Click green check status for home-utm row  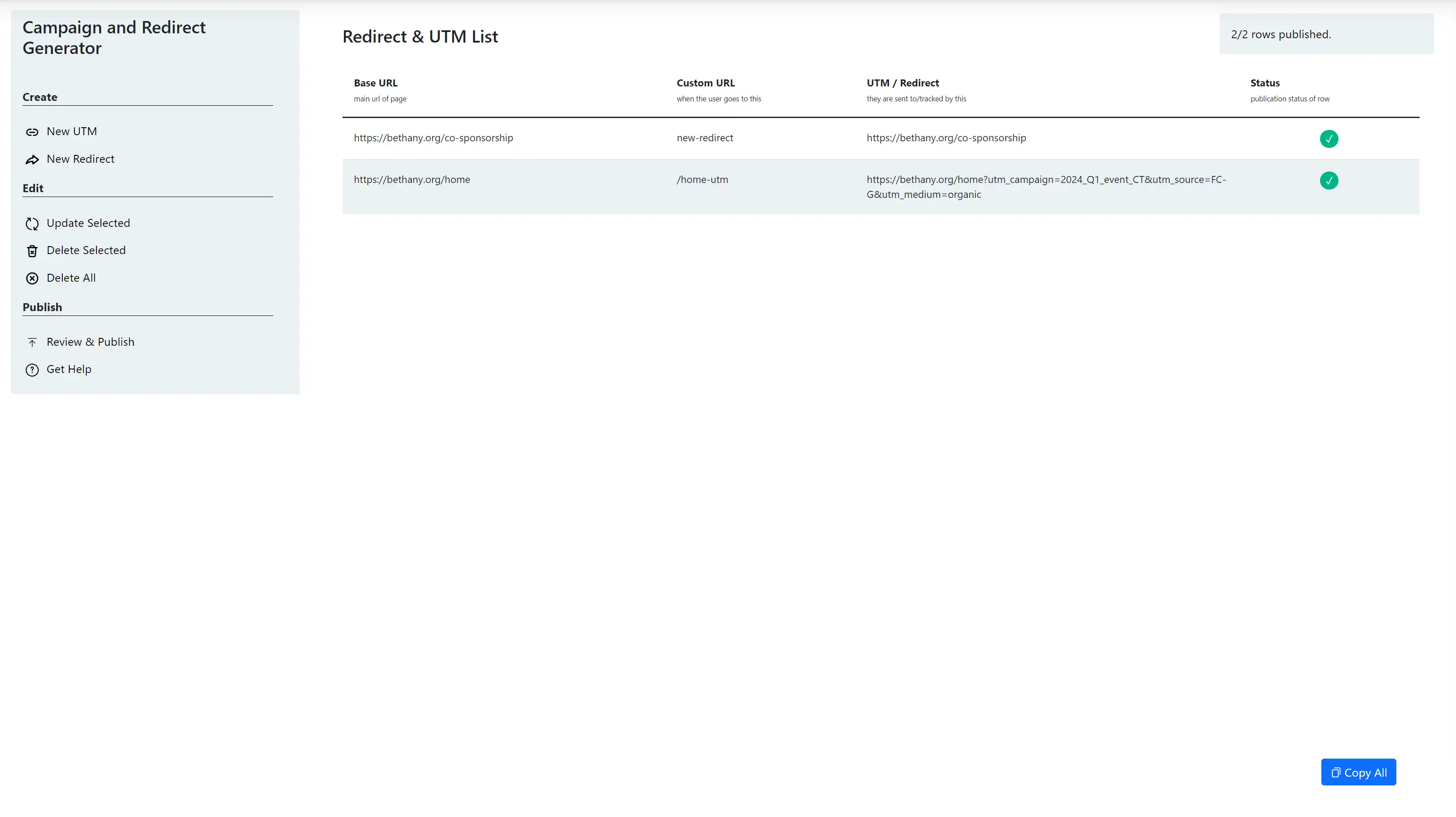[1329, 180]
